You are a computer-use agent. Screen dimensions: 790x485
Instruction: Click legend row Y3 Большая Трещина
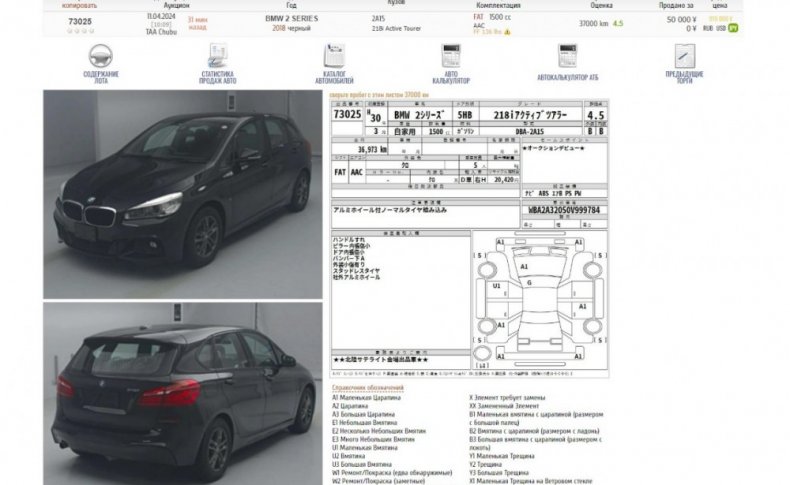click(x=499, y=473)
